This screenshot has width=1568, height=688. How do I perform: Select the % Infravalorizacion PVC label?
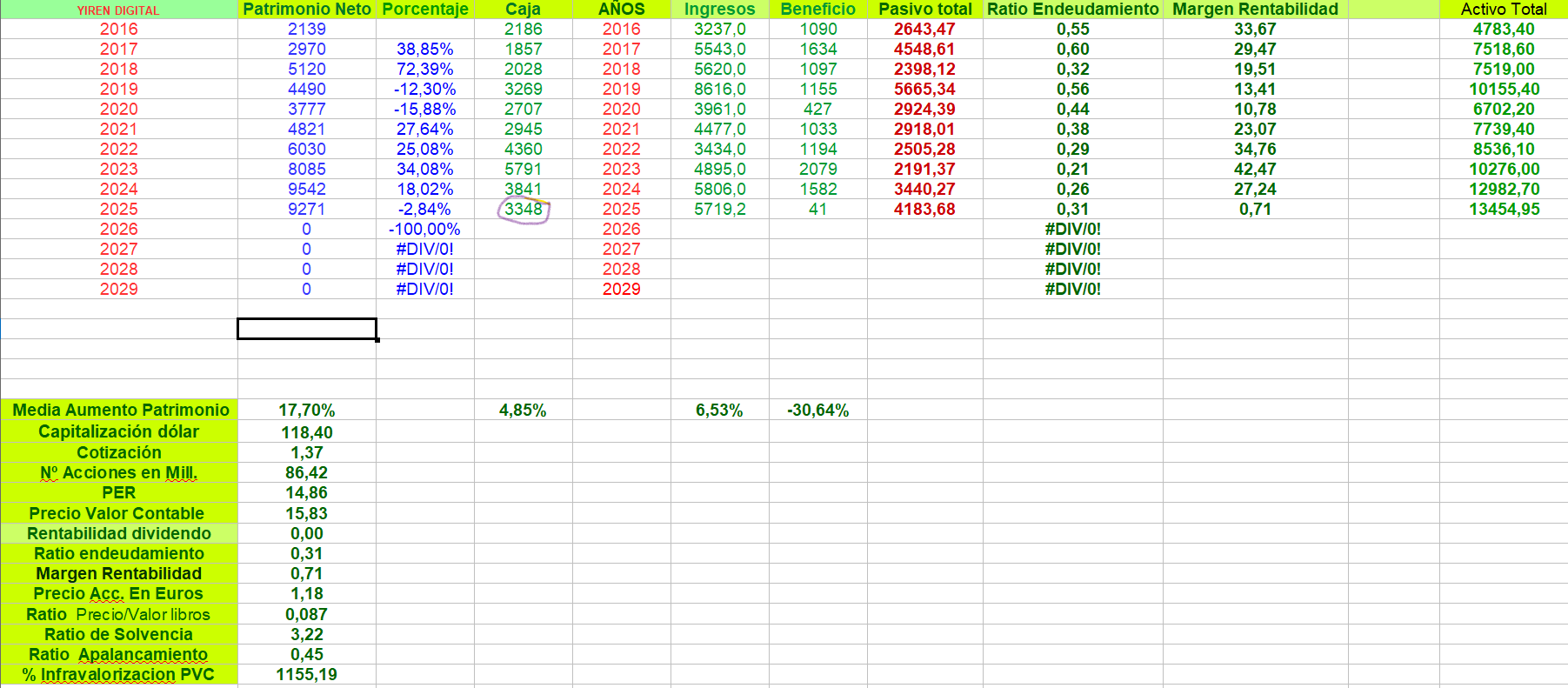coord(119,674)
